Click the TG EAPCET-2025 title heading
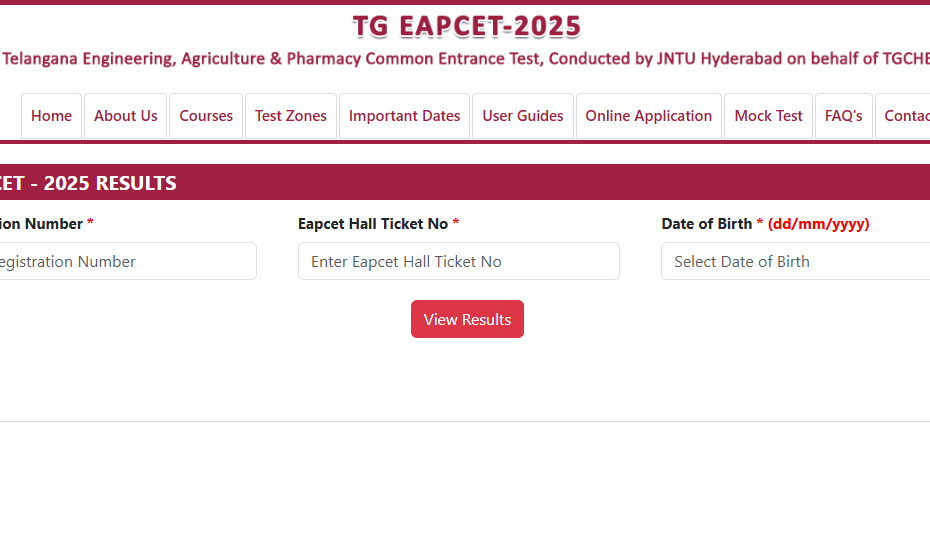 pos(467,26)
